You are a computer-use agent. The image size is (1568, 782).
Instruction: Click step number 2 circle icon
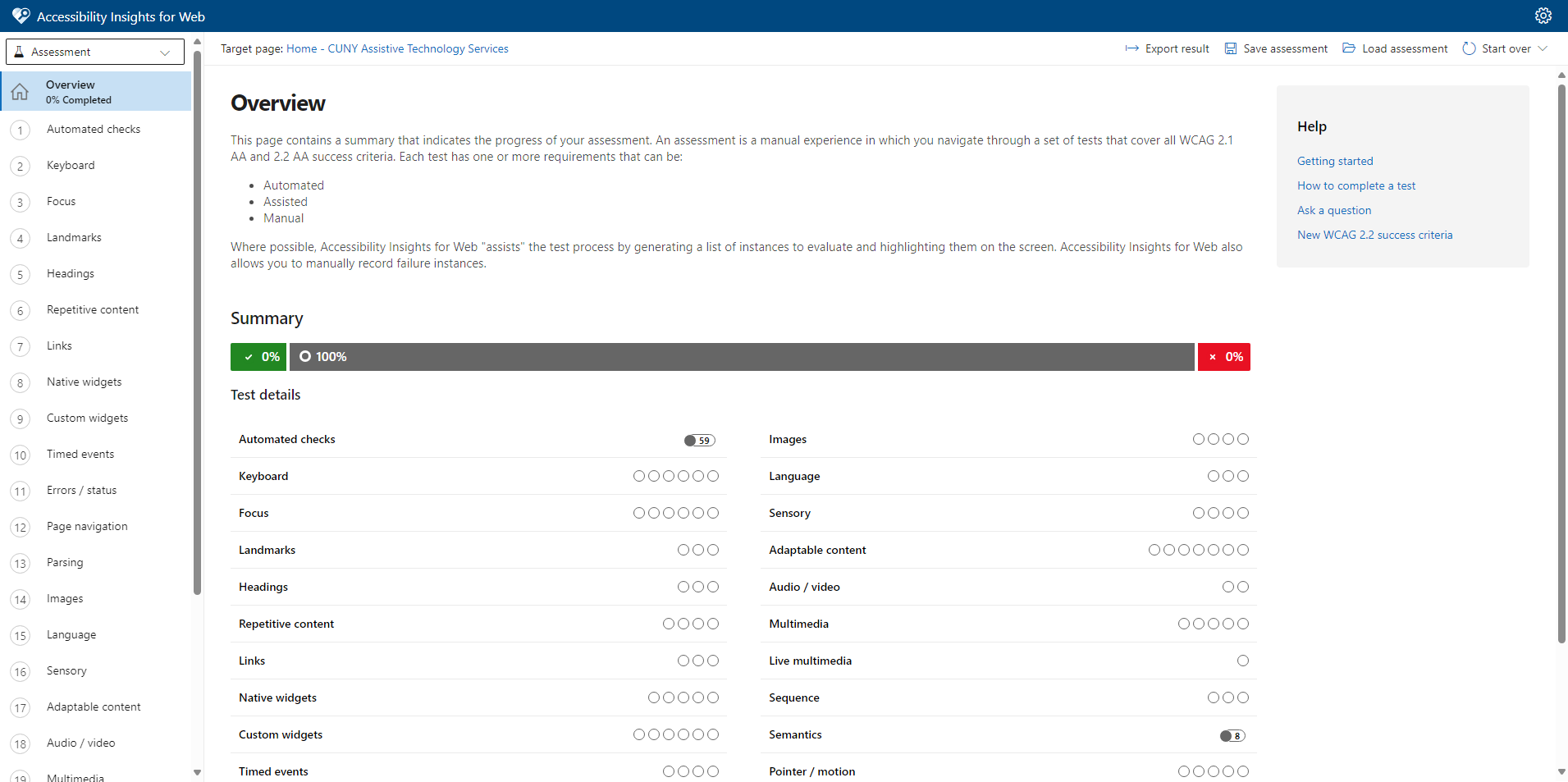pyautogui.click(x=21, y=166)
